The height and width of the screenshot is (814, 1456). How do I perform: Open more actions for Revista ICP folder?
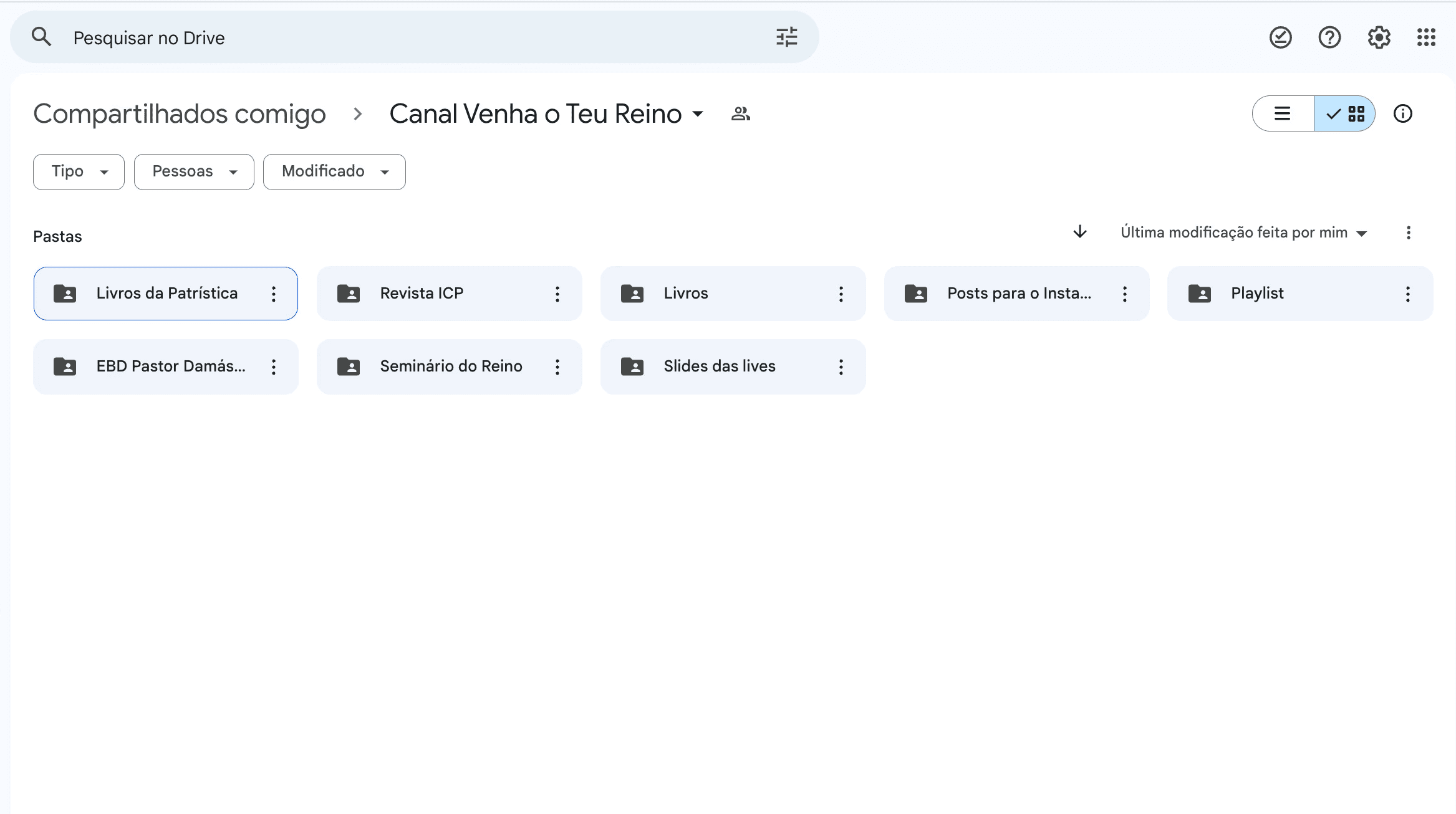[557, 294]
